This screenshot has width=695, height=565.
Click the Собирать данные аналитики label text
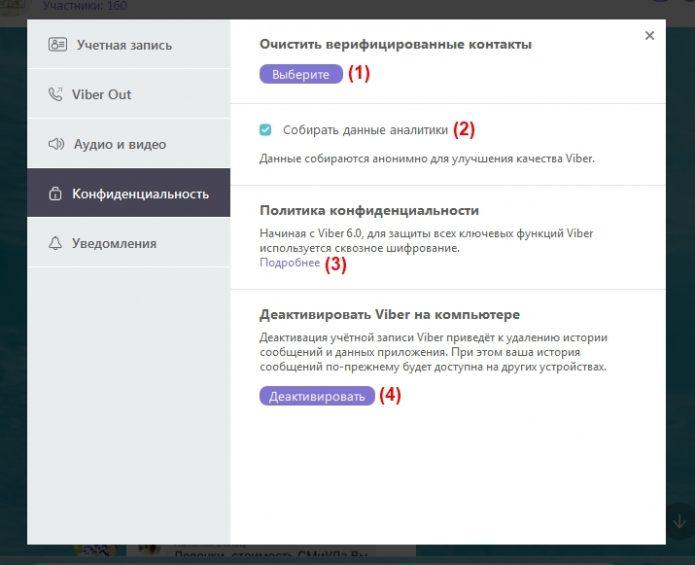[x=364, y=129]
